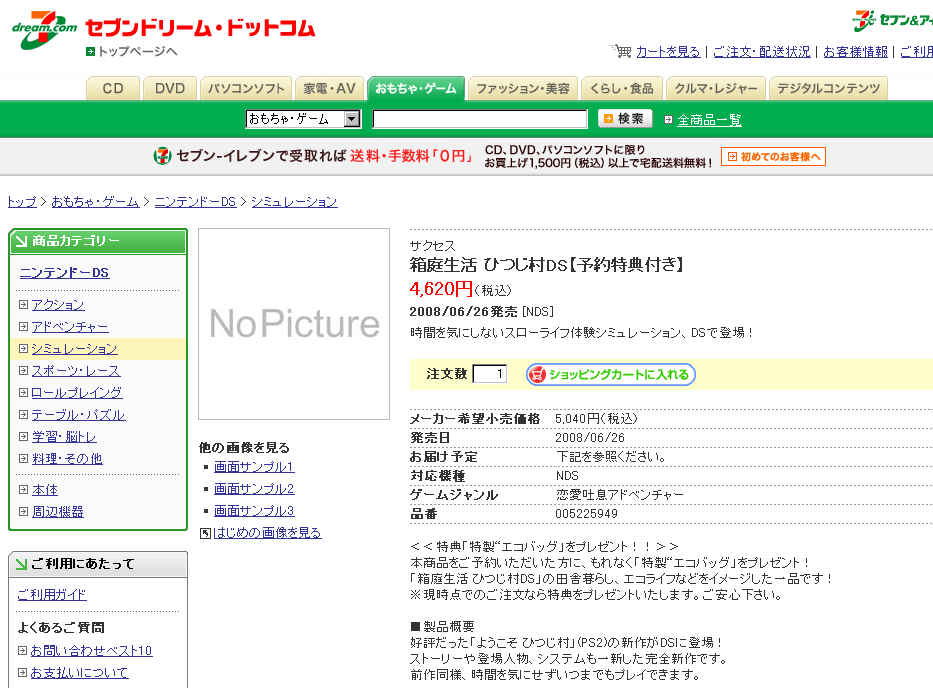Click the シミュレーション breadcrumb link
The height and width of the screenshot is (688, 933).
pyautogui.click(x=295, y=202)
